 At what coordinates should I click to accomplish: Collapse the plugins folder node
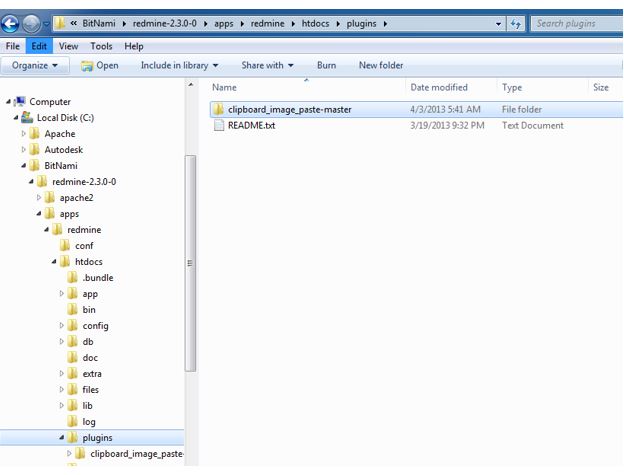click(61, 438)
